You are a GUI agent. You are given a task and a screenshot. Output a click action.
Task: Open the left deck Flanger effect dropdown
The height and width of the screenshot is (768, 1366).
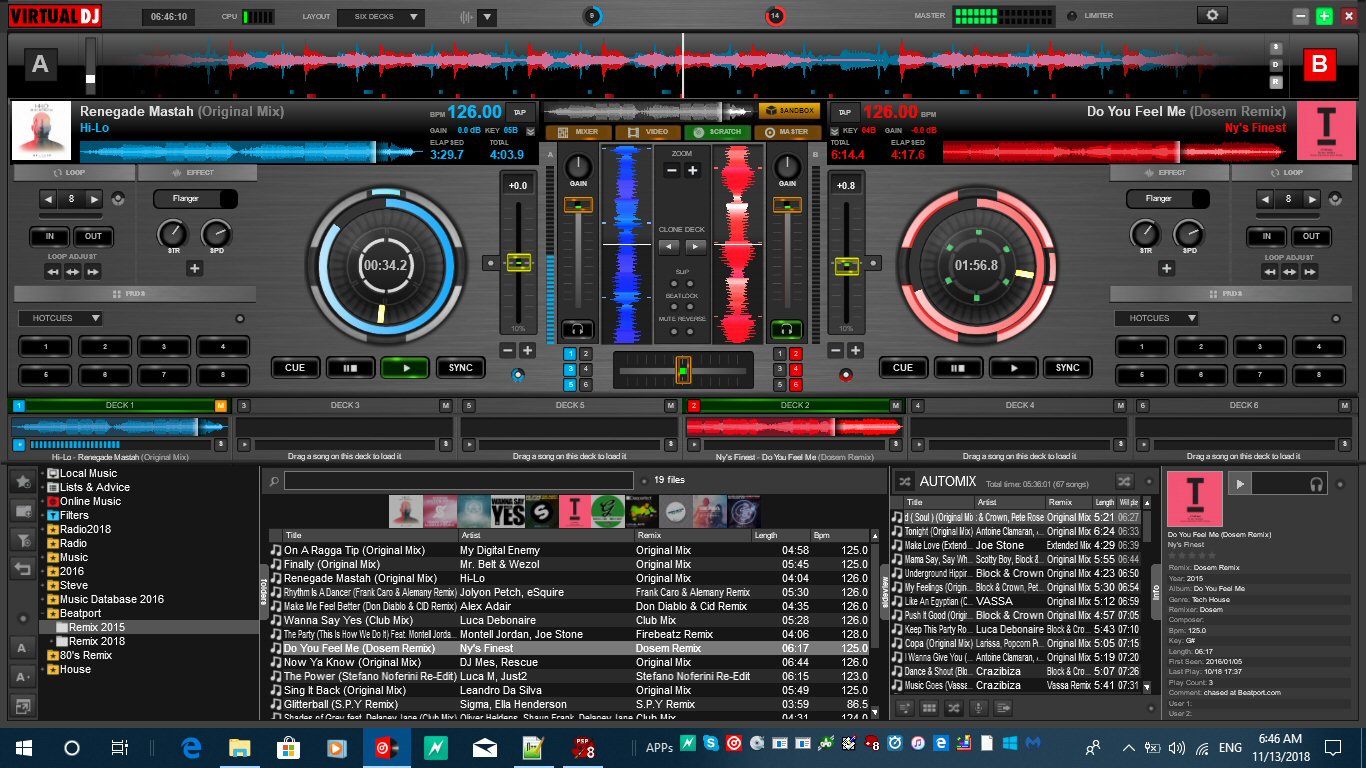tap(196, 198)
